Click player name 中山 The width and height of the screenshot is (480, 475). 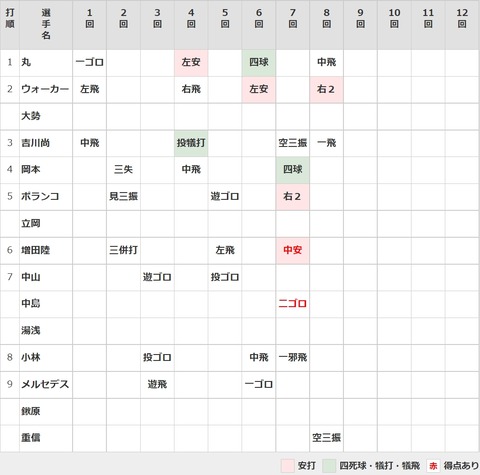click(x=31, y=277)
